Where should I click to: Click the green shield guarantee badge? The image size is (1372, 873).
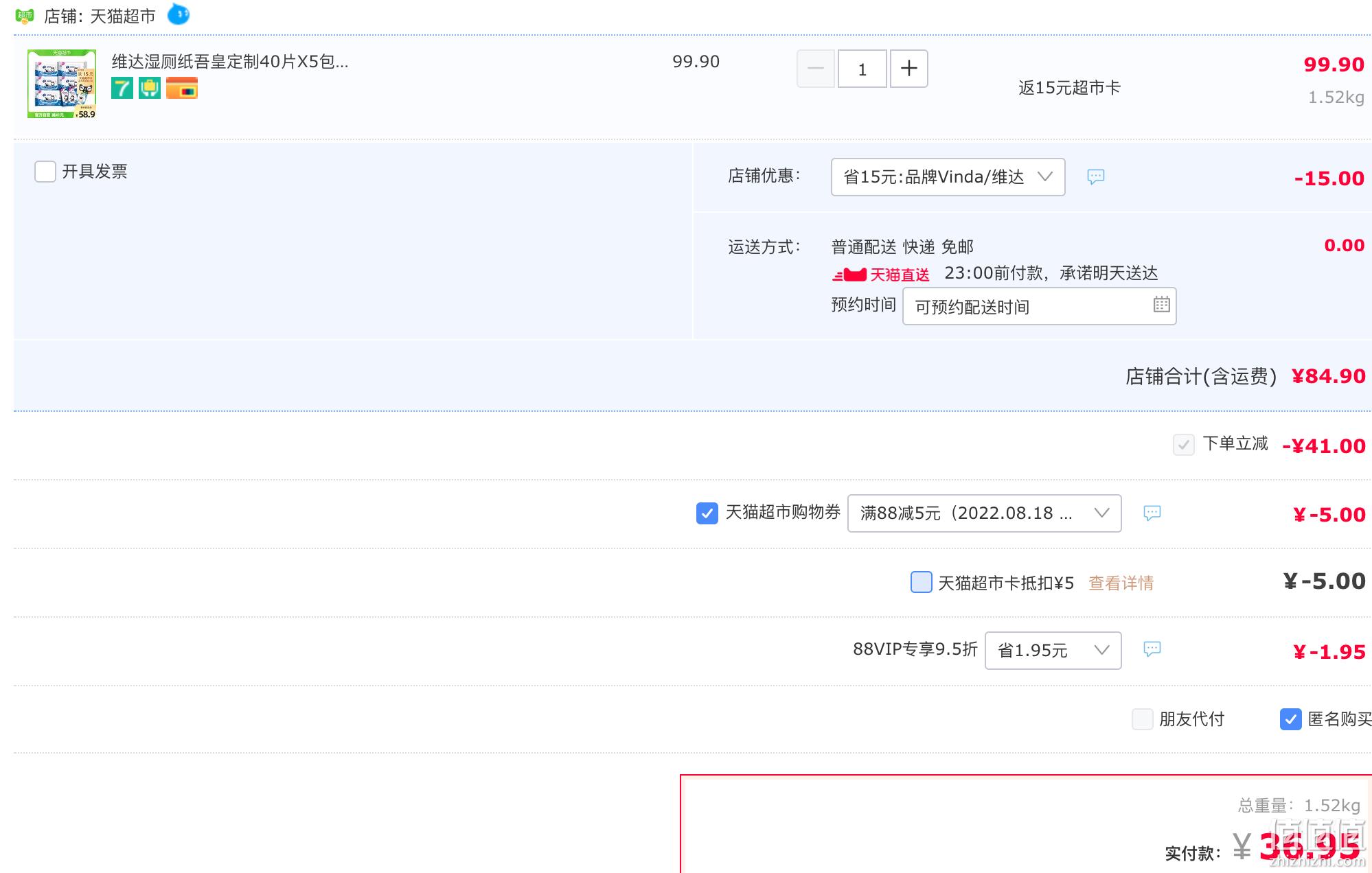click(x=150, y=88)
